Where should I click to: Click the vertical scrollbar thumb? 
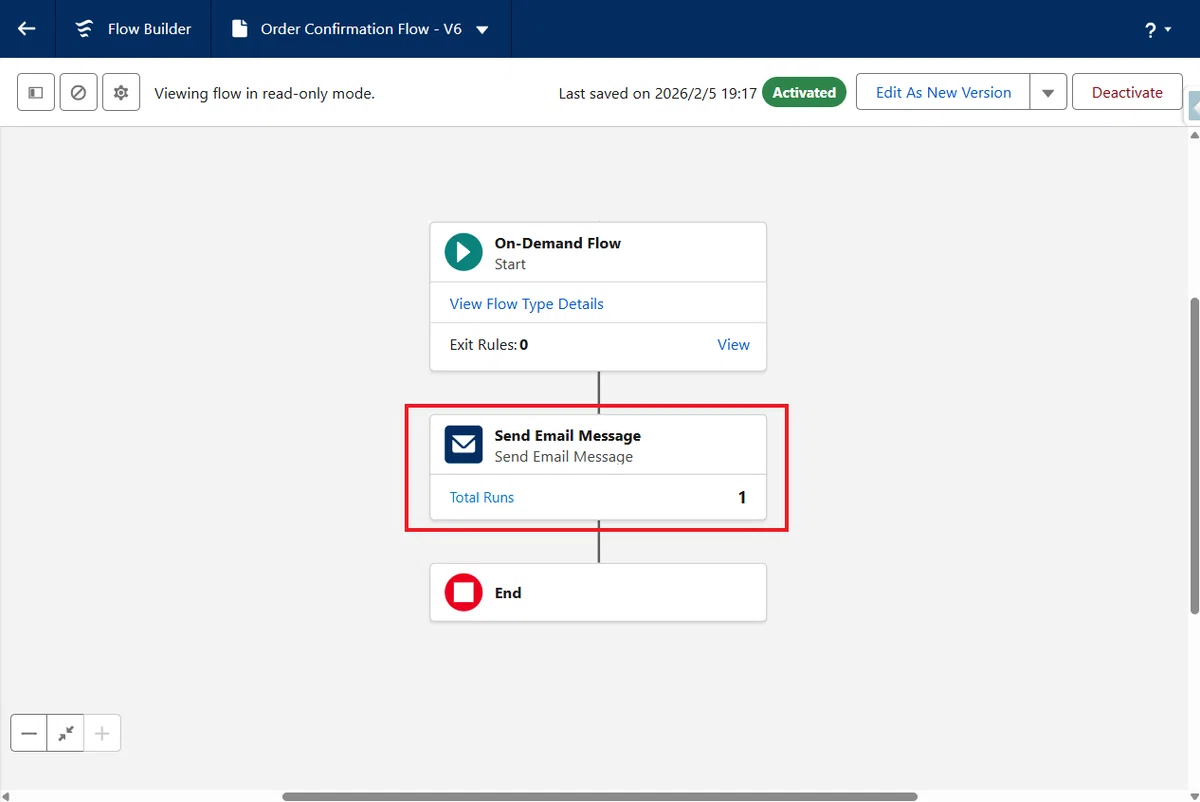pyautogui.click(x=1194, y=455)
